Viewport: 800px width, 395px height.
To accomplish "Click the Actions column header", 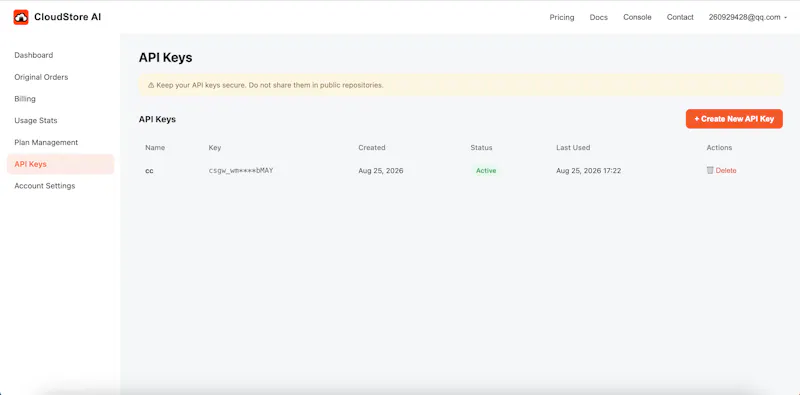I will click(x=719, y=147).
